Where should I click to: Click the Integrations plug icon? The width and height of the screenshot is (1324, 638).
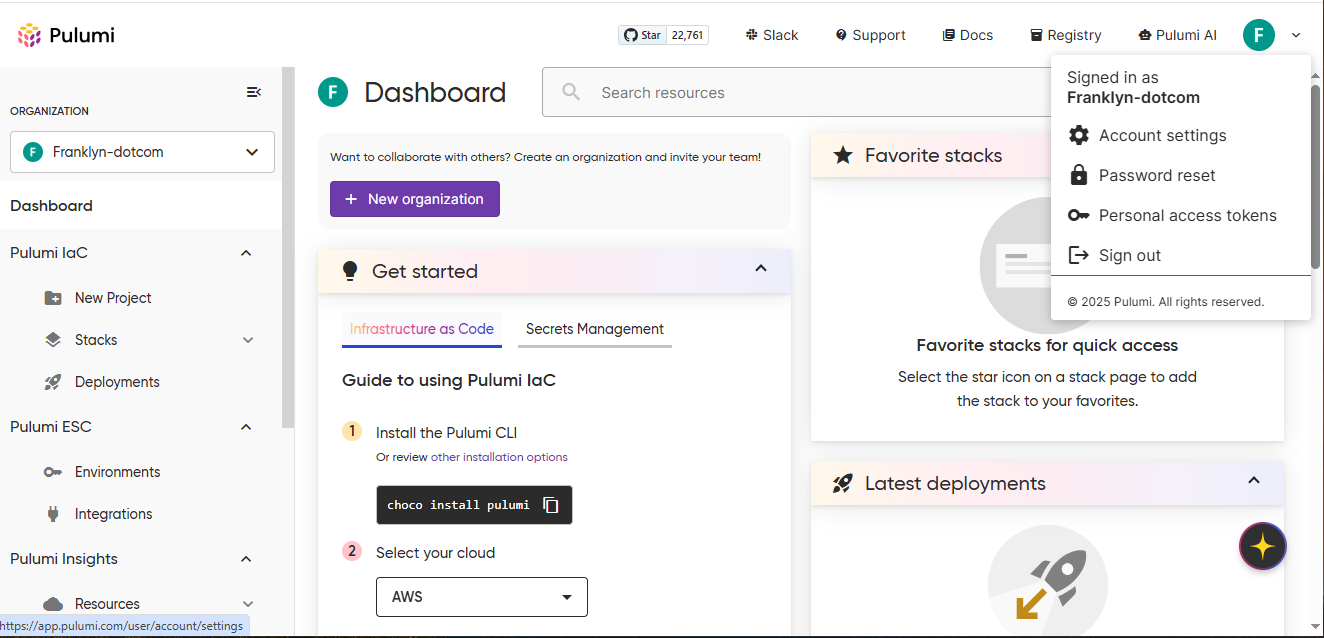[x=53, y=514]
